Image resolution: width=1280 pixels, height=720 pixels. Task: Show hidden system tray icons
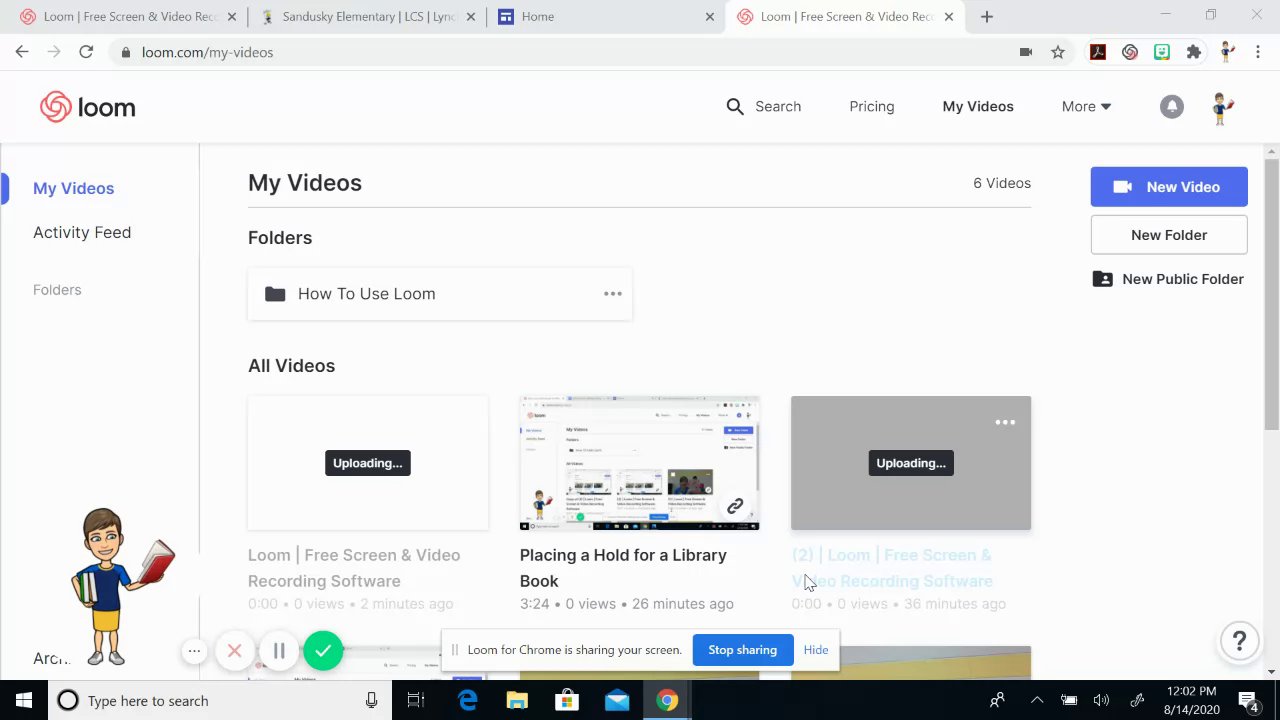tap(1037, 700)
